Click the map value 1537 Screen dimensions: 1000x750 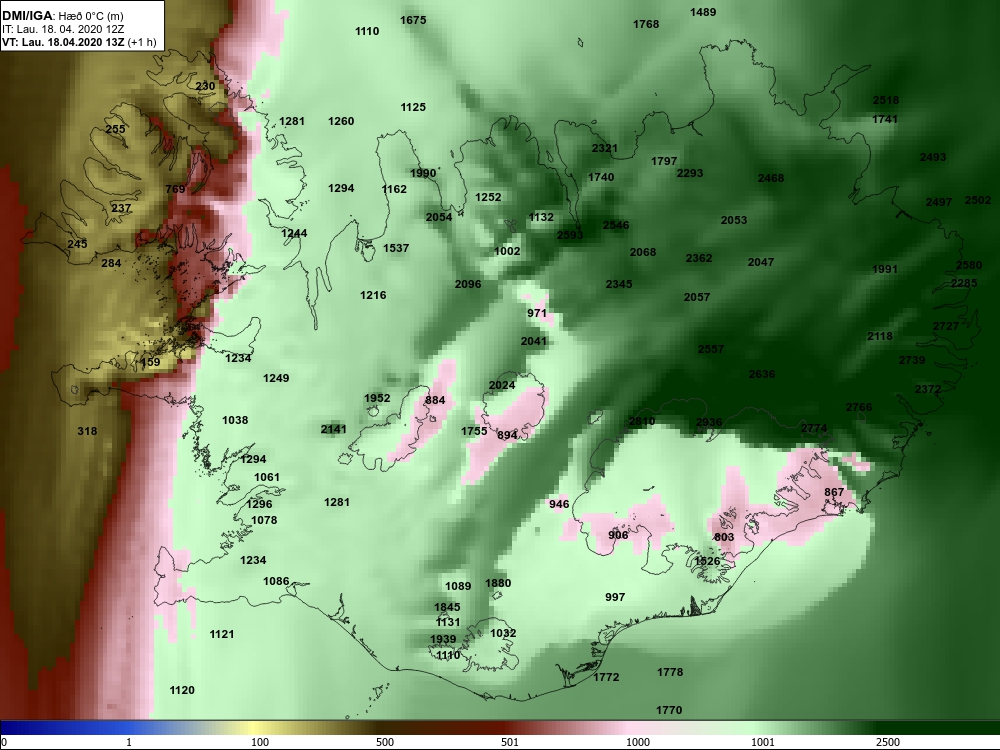coord(396,249)
